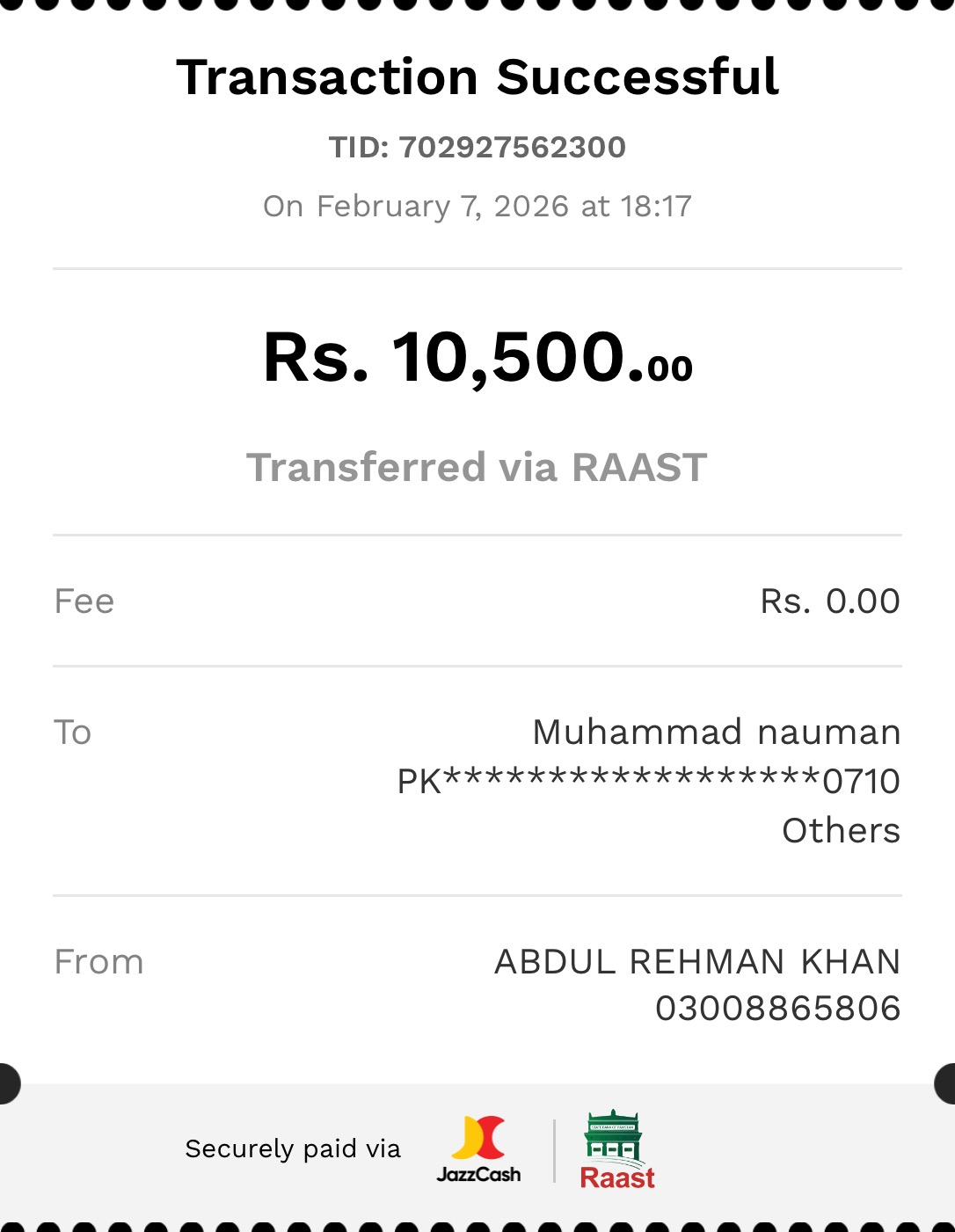Click the Raast logo
This screenshot has width=955, height=1232.
pos(616,1150)
